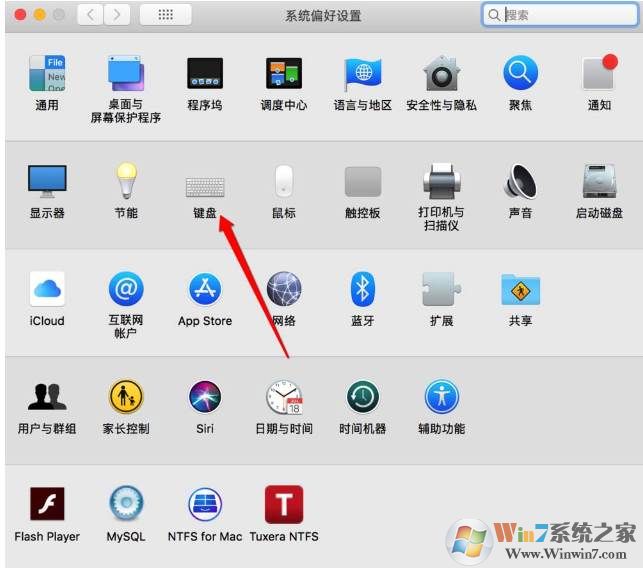
Task: Minimize the 系统偏好设置 window
Action: 39,15
